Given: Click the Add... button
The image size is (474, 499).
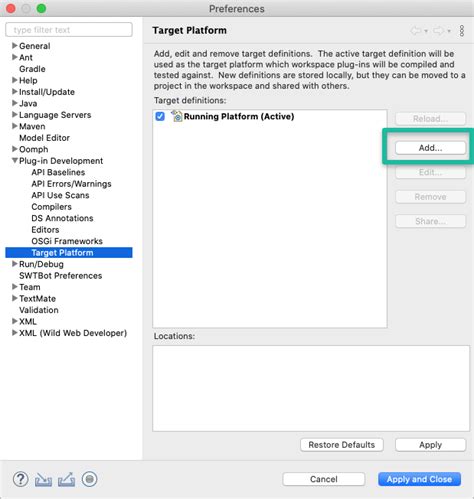Looking at the screenshot, I should pos(430,148).
